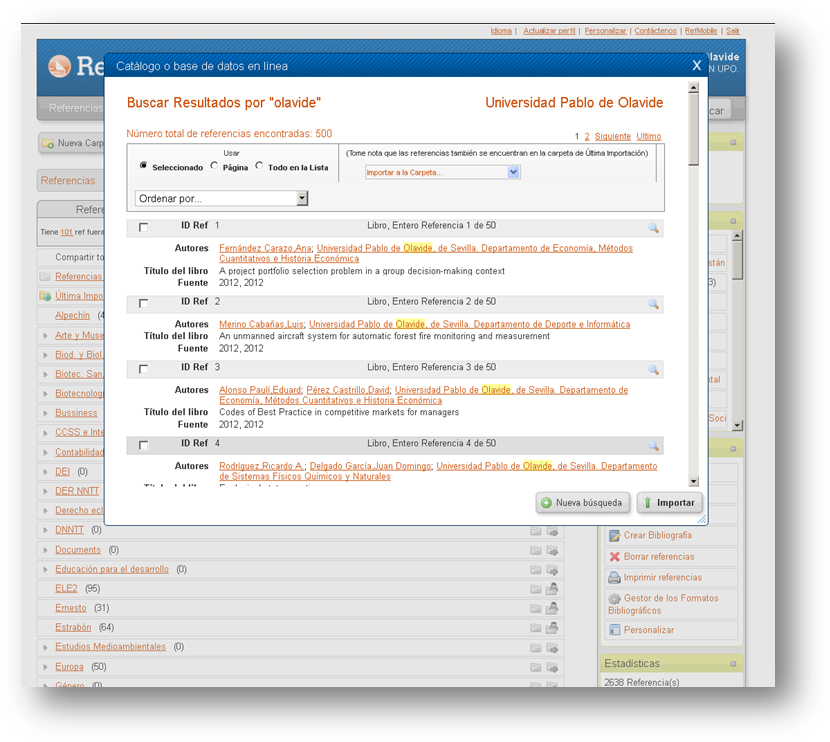The image size is (830, 742).
Task: Mark the checkbox for ID Ref 4
Action: tap(143, 445)
